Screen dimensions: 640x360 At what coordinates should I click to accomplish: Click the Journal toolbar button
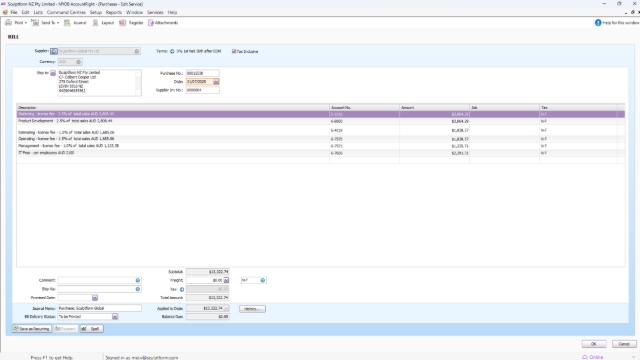(76, 23)
